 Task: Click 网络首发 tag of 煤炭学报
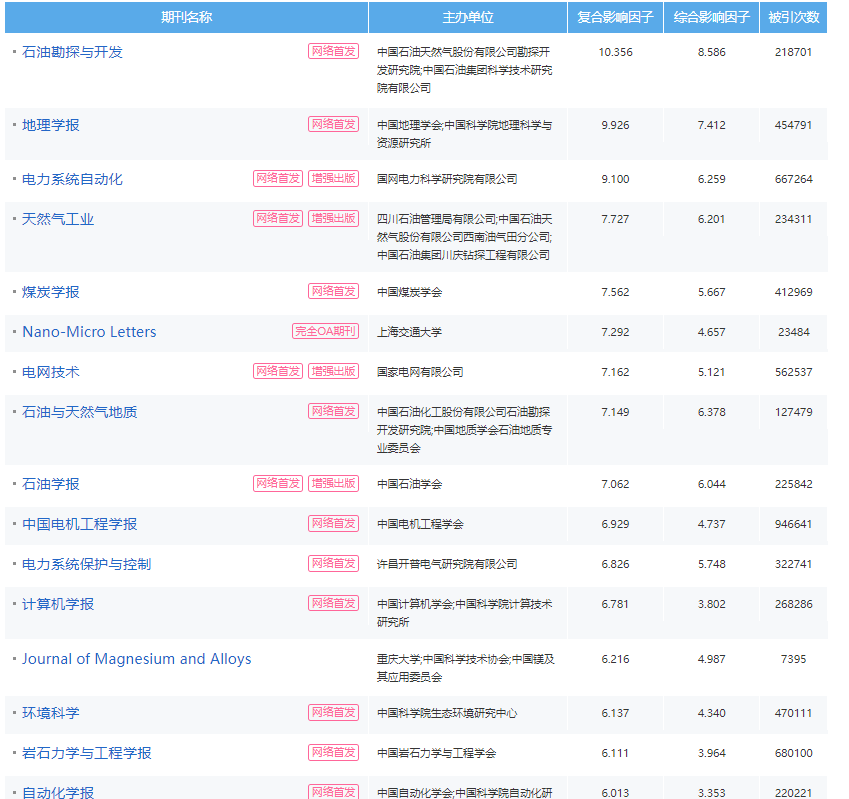334,291
